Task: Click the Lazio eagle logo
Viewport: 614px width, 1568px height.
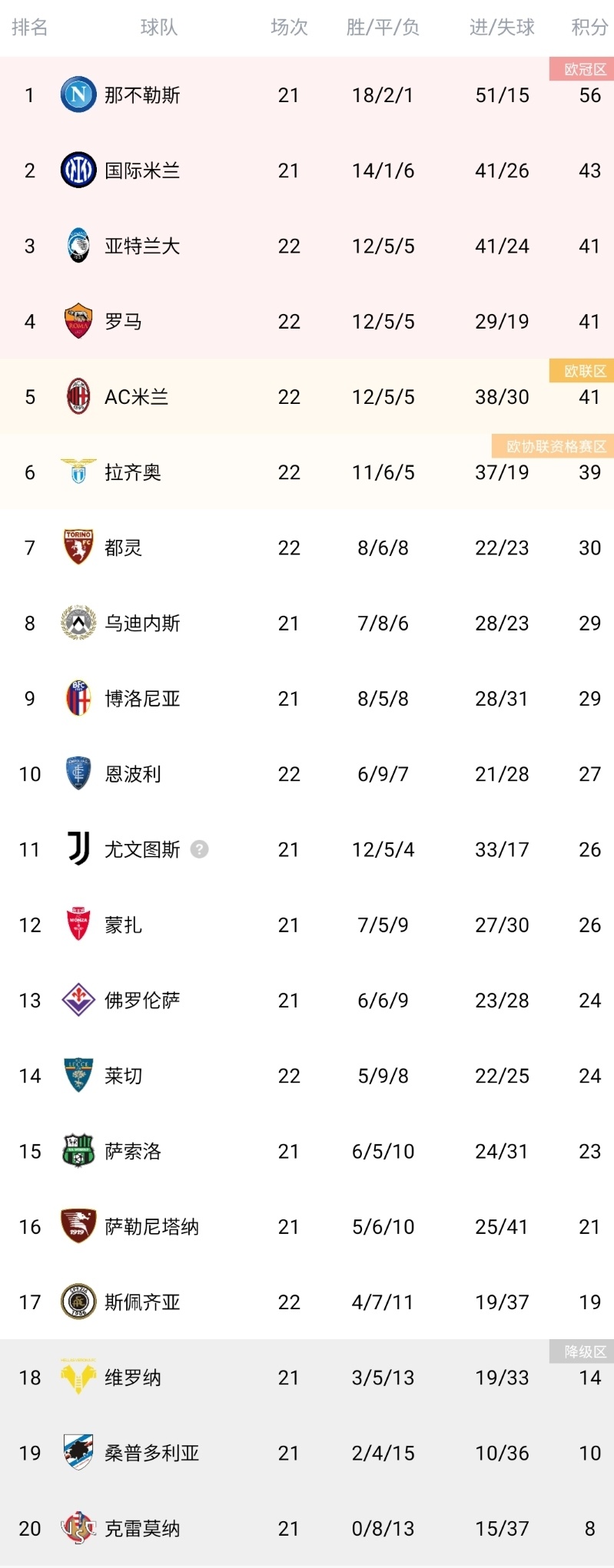Action: tap(78, 472)
